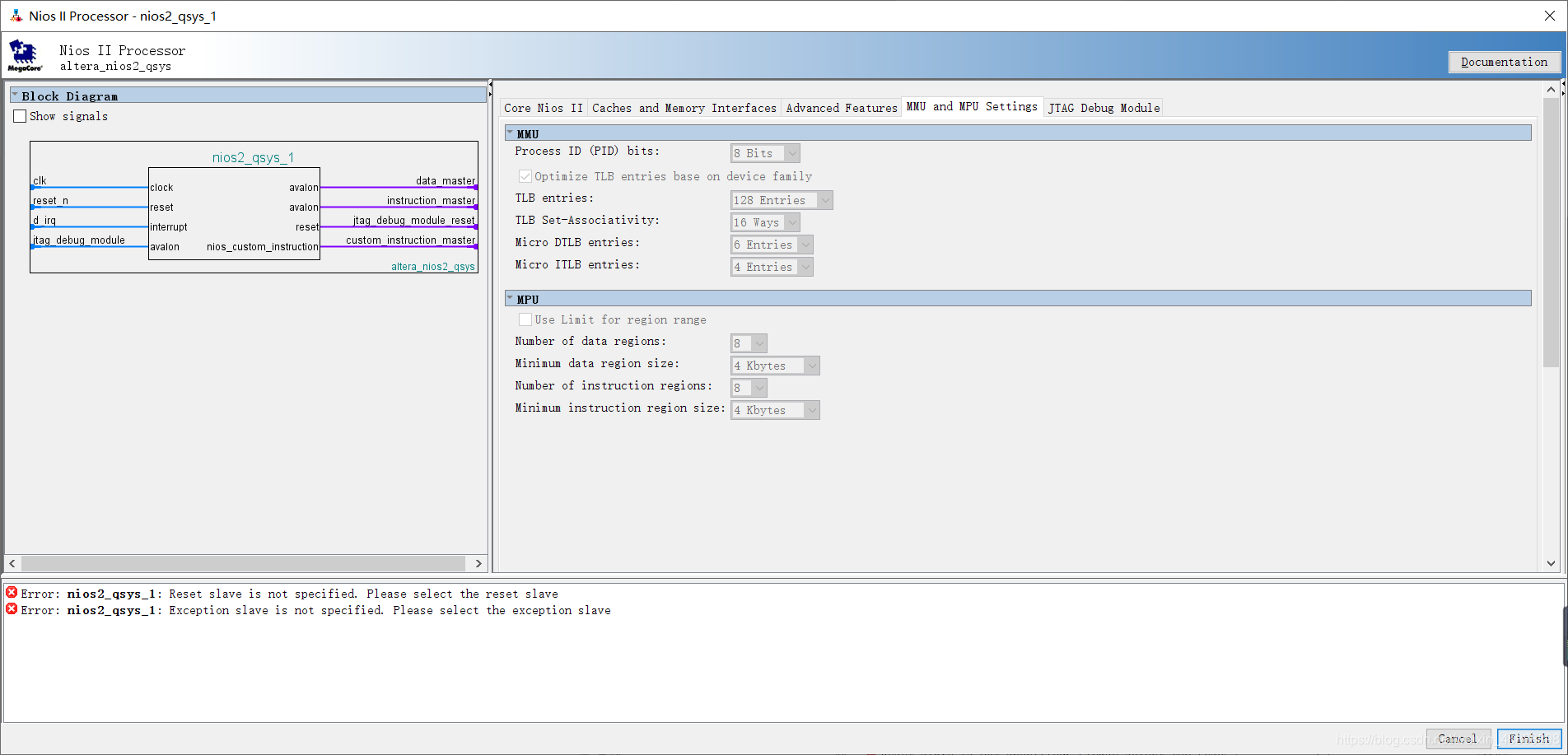Screen dimensions: 1568x755
Task: Click the nios2_qsys_1 title in block diagram
Action: point(253,157)
